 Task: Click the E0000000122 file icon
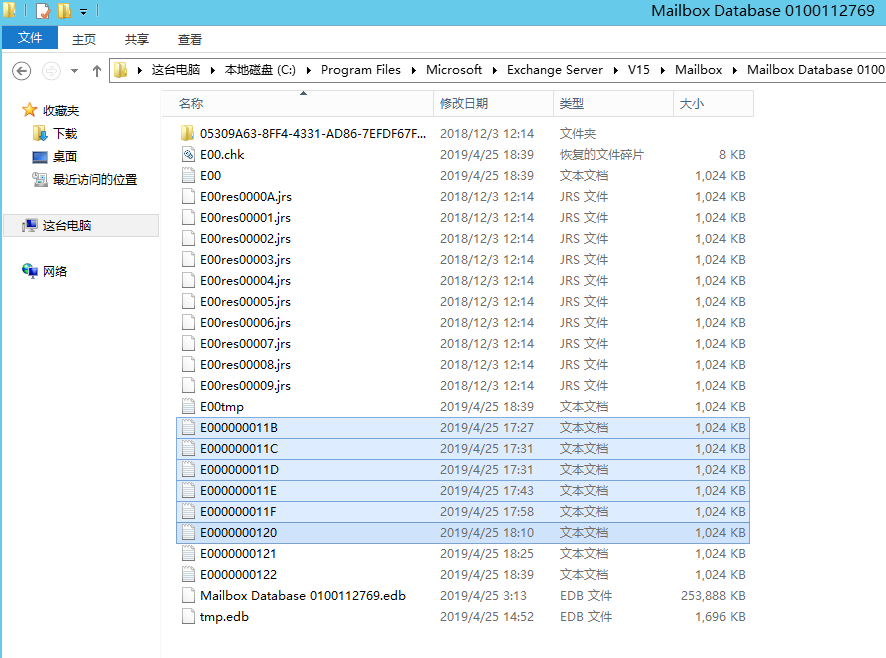(188, 574)
